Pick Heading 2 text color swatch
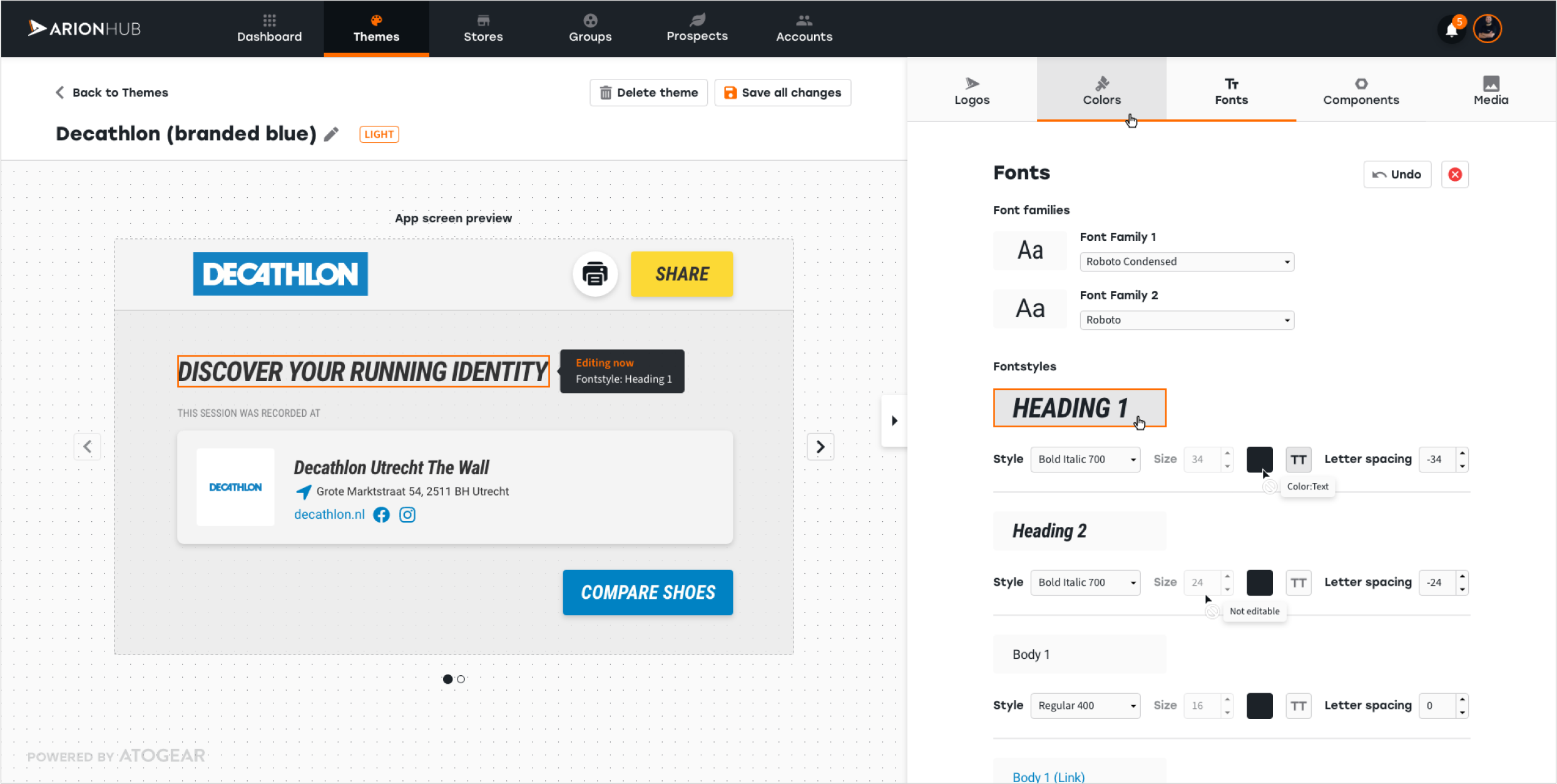 (x=1259, y=583)
